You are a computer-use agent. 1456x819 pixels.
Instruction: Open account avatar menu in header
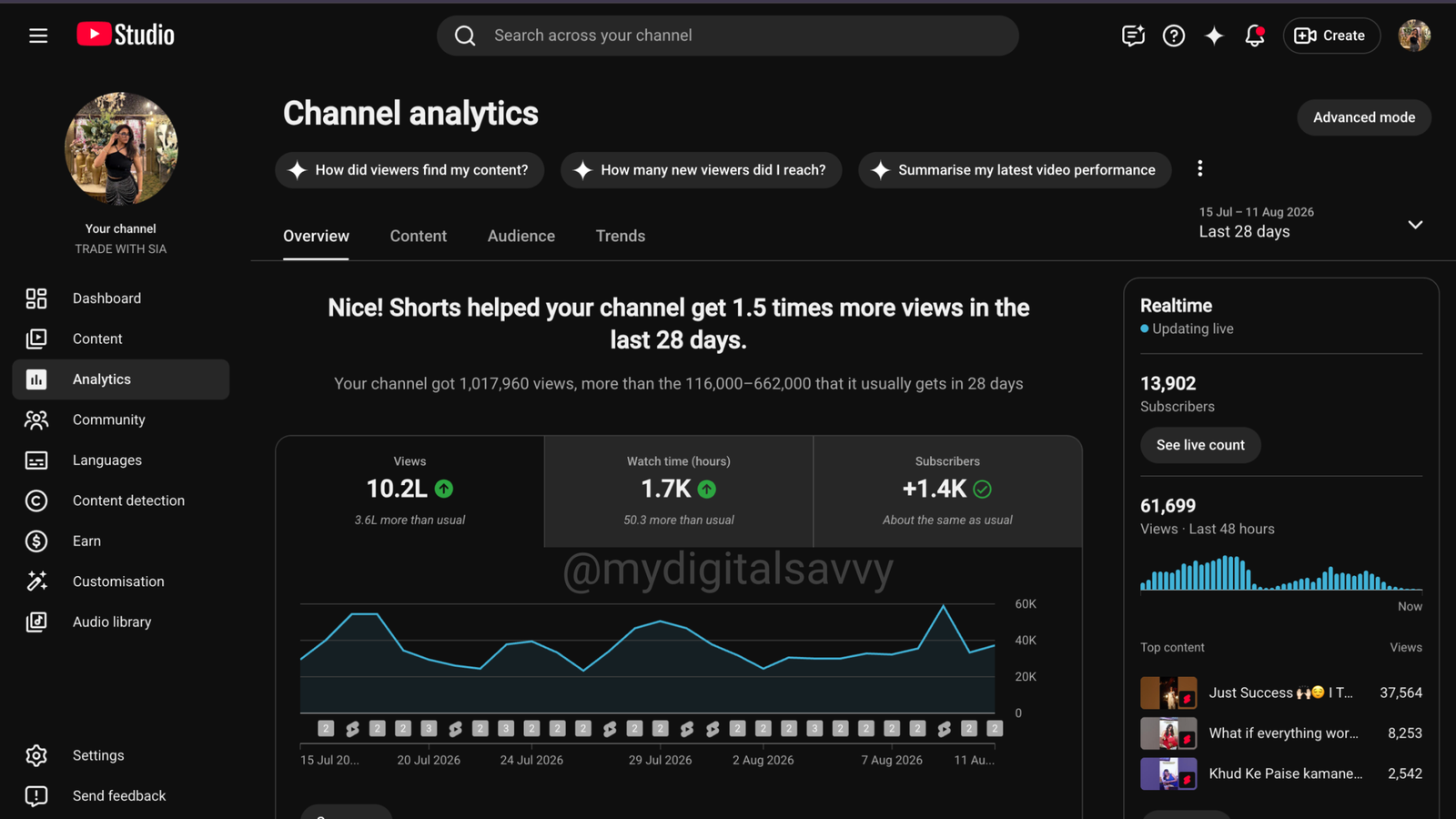point(1414,35)
